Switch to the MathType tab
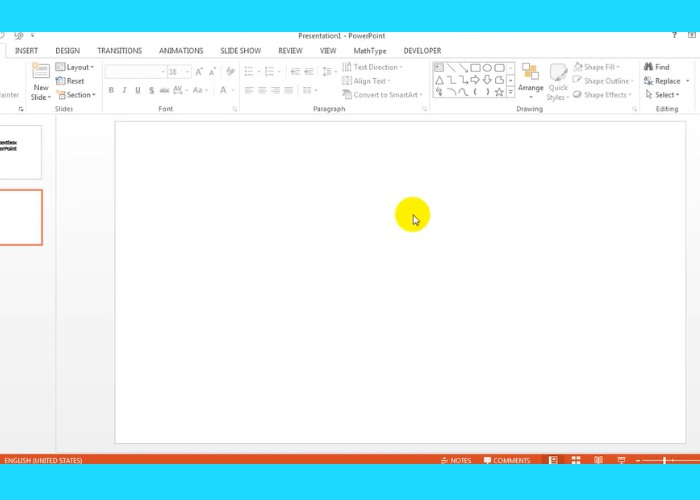The width and height of the screenshot is (700, 500). [369, 50]
